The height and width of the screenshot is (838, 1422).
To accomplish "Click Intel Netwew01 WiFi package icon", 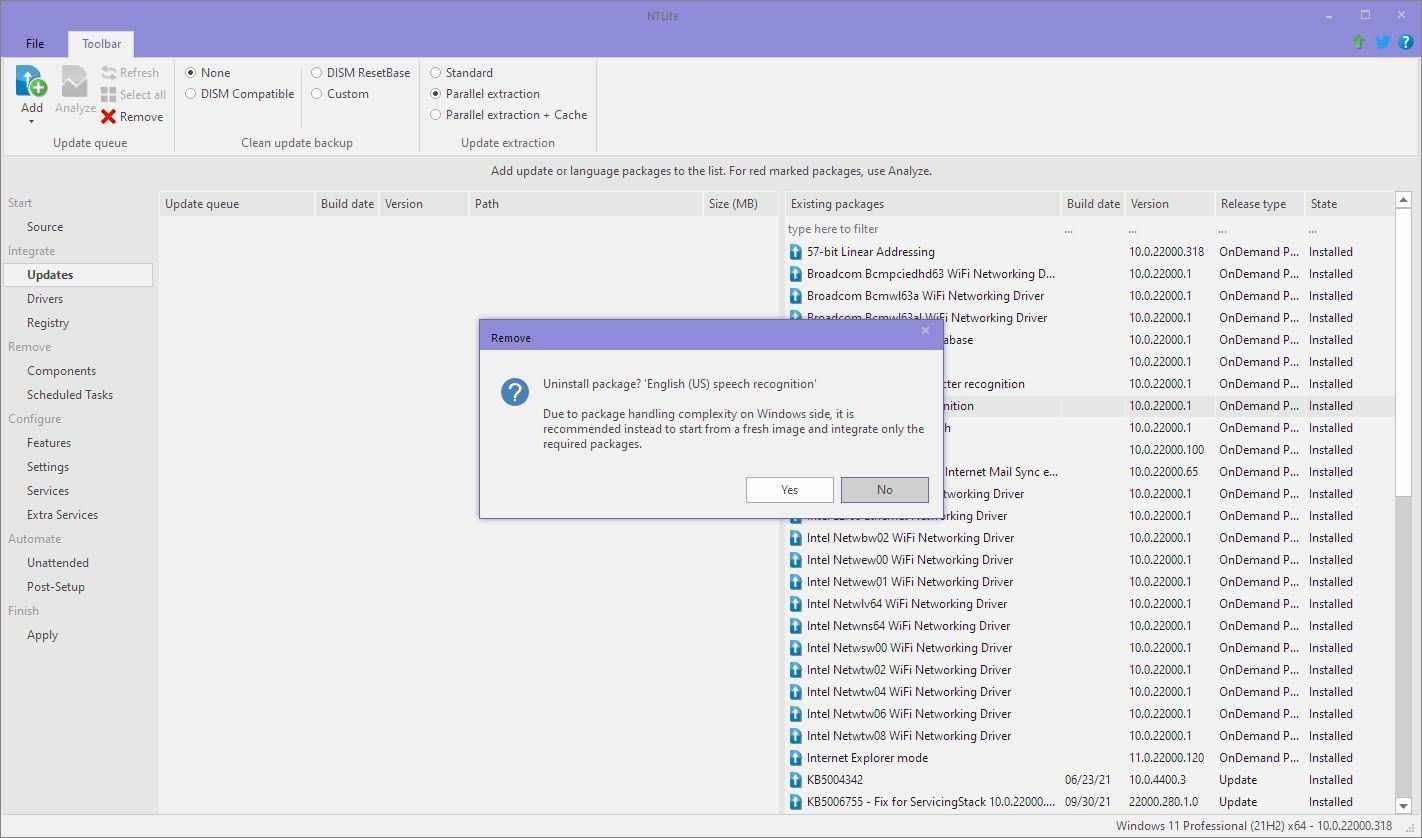I will click(796, 582).
